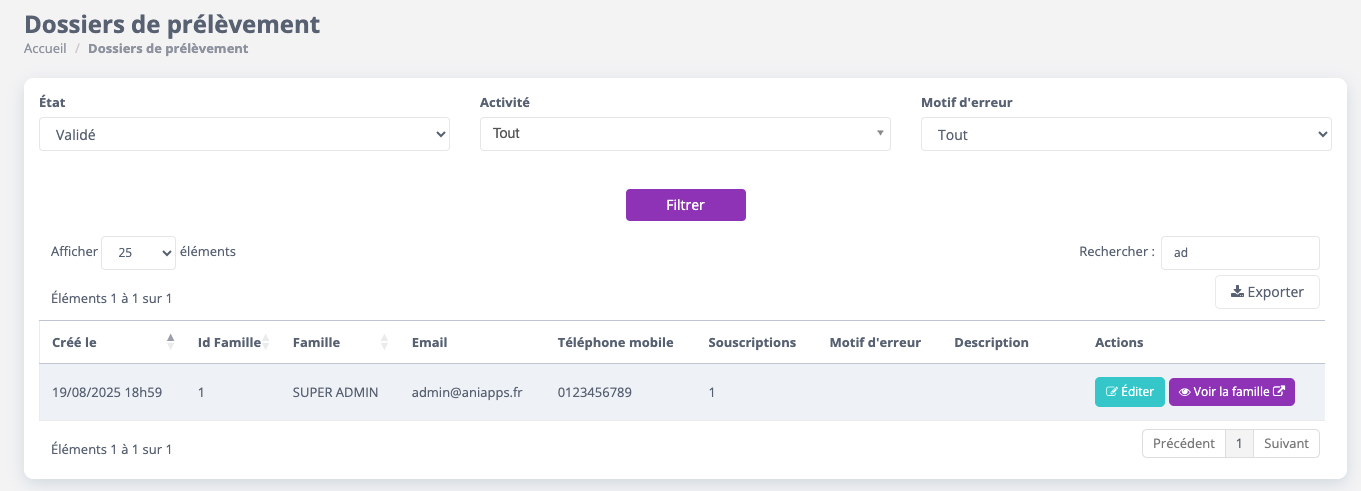This screenshot has width=1361, height=491.
Task: Go to Précédent page
Action: click(1184, 443)
